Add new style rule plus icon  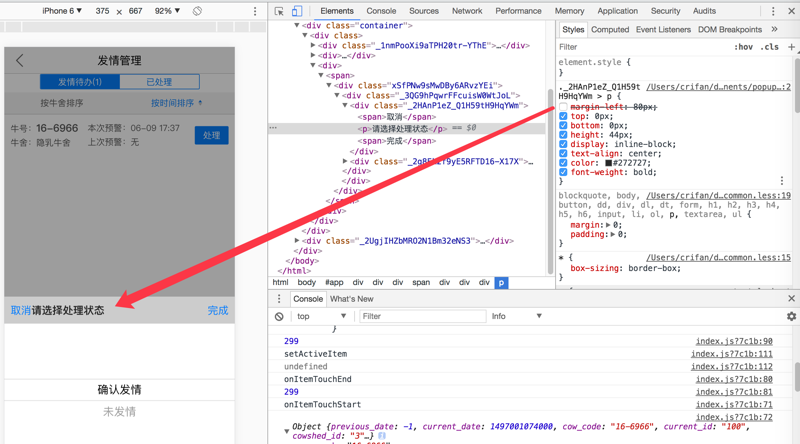(x=791, y=46)
